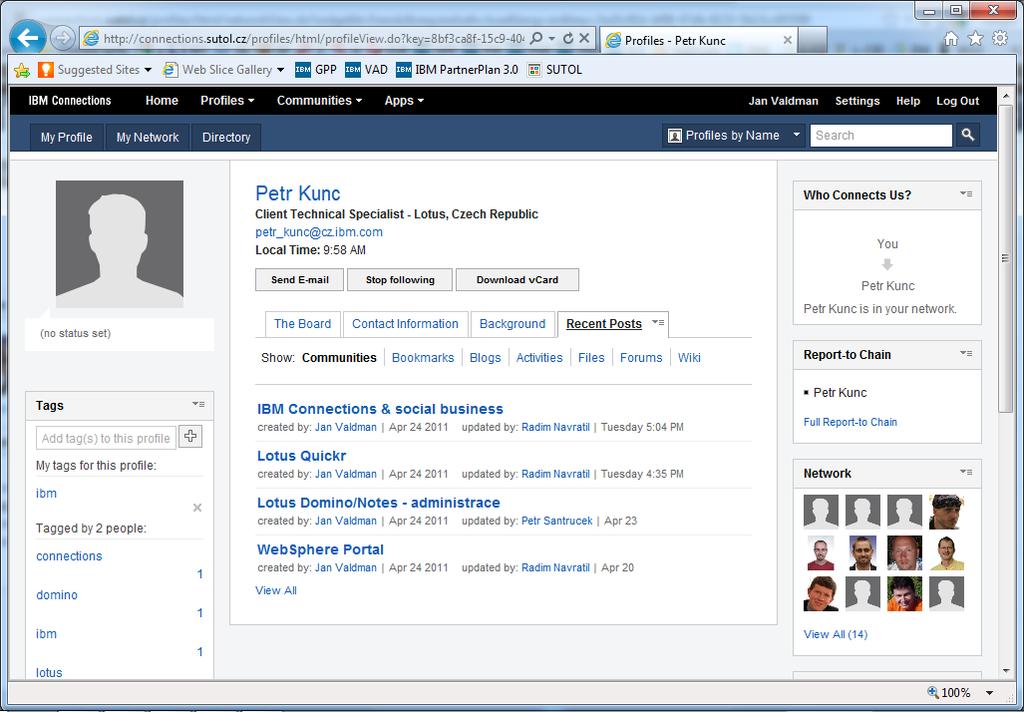This screenshot has width=1024, height=712.
Task: Switch to Contact Information tab
Action: (x=405, y=324)
